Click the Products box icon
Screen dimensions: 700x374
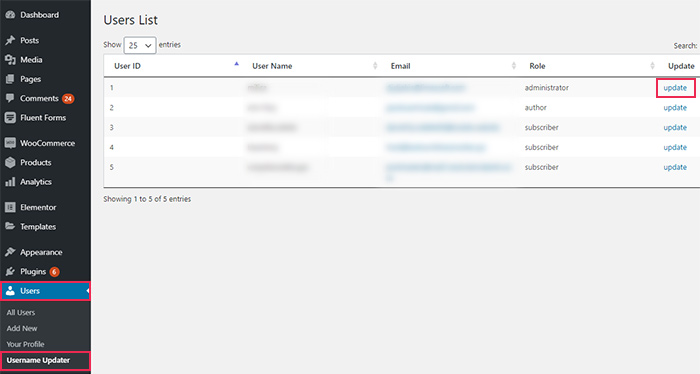coord(10,162)
